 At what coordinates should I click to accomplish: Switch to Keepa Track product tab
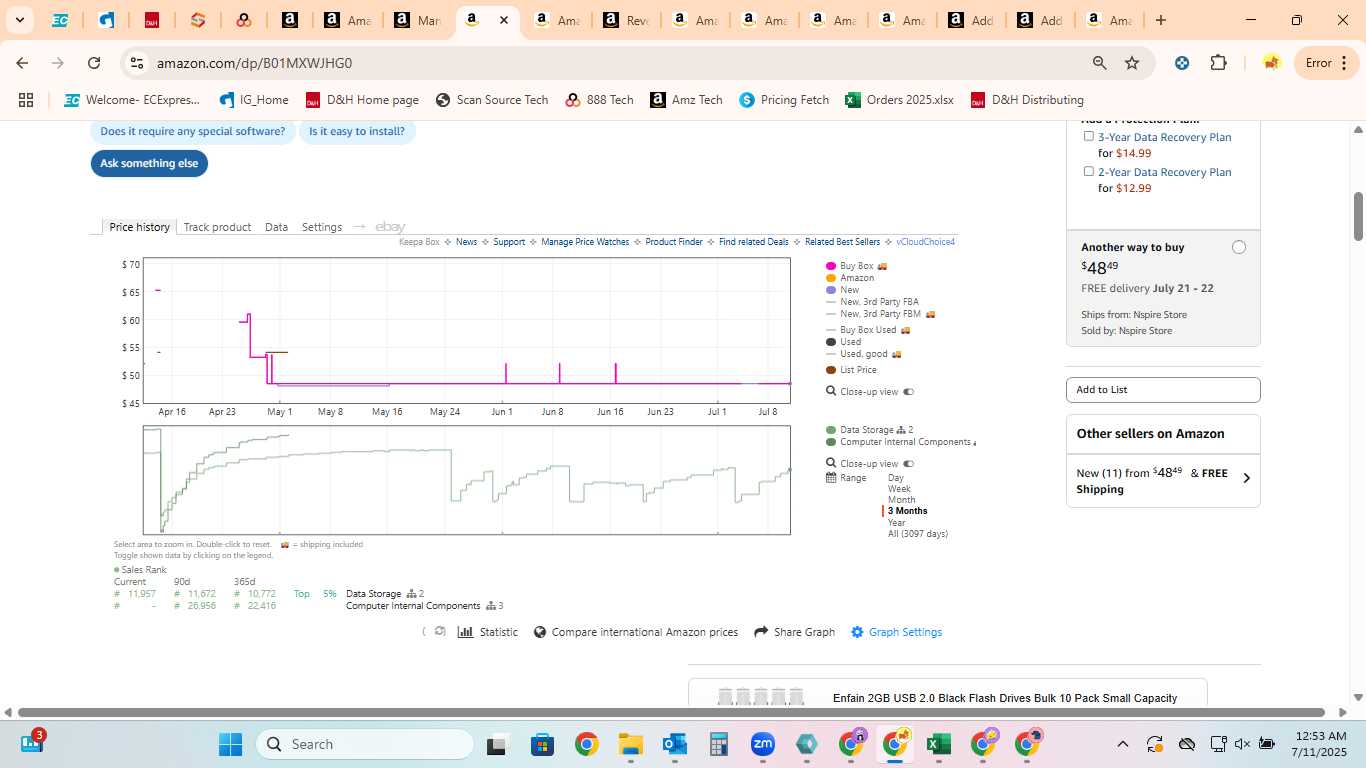[217, 227]
